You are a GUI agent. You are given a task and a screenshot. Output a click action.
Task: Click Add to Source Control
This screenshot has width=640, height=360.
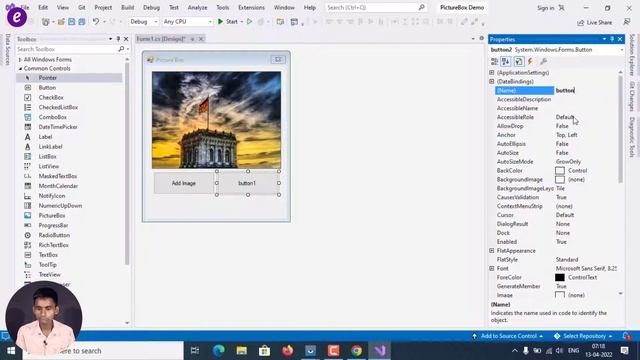(508, 336)
